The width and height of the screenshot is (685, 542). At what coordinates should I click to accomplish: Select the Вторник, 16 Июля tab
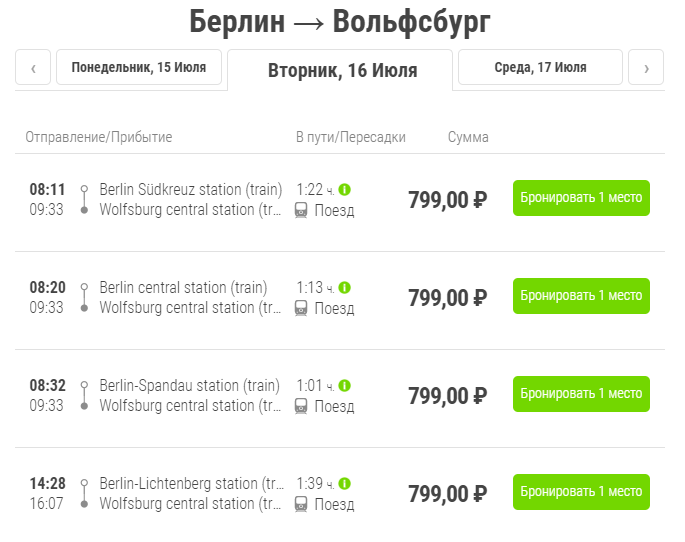(x=342, y=71)
